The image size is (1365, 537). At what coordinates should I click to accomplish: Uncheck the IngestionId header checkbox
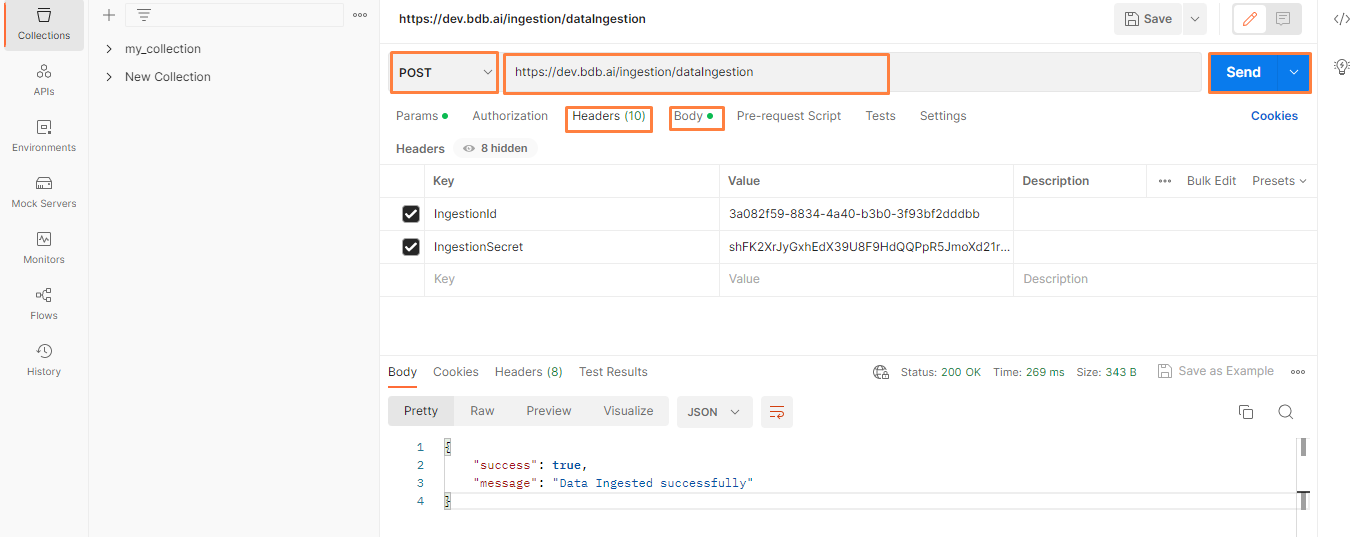point(410,214)
